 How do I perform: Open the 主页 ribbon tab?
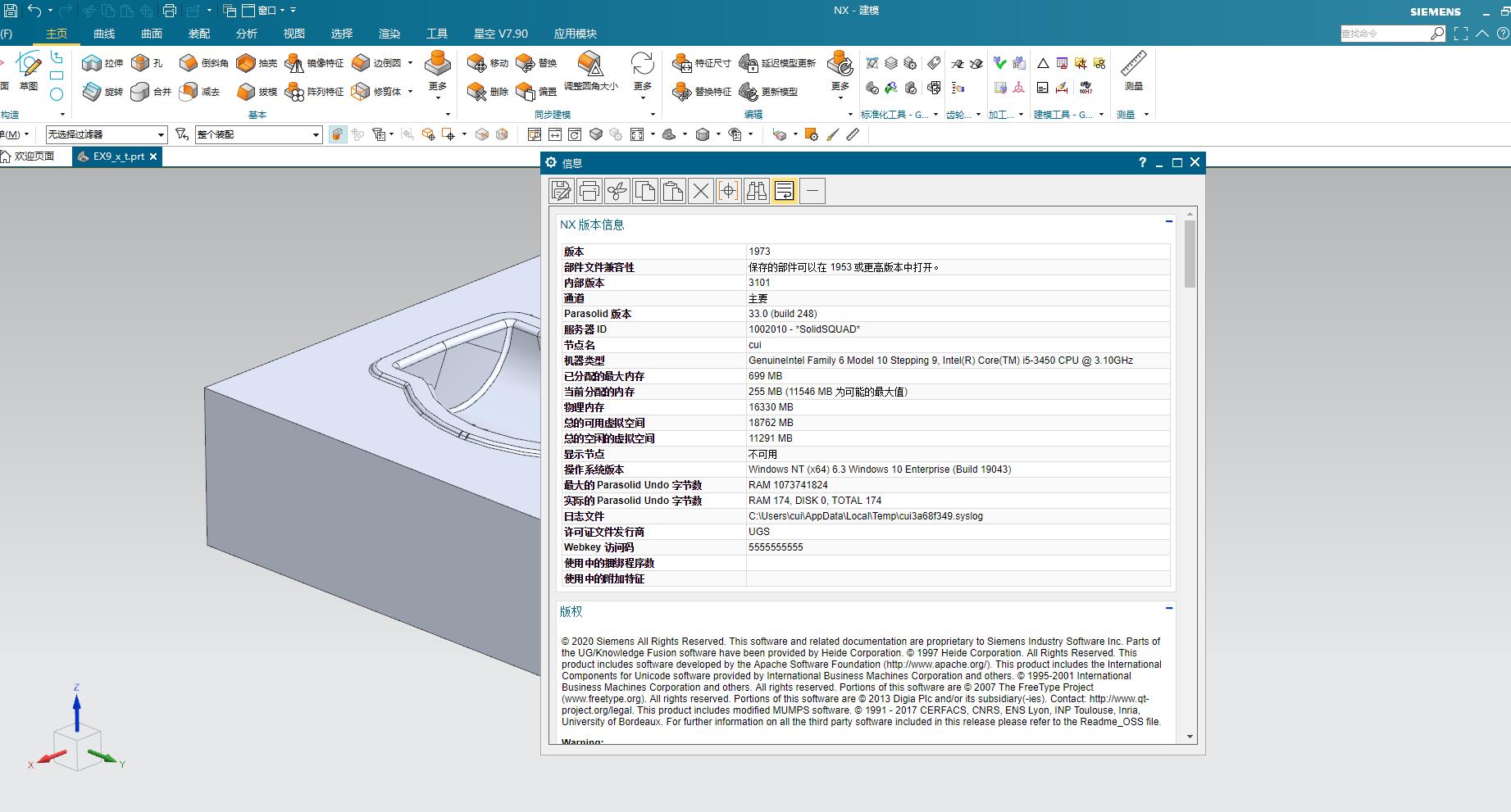(x=57, y=34)
